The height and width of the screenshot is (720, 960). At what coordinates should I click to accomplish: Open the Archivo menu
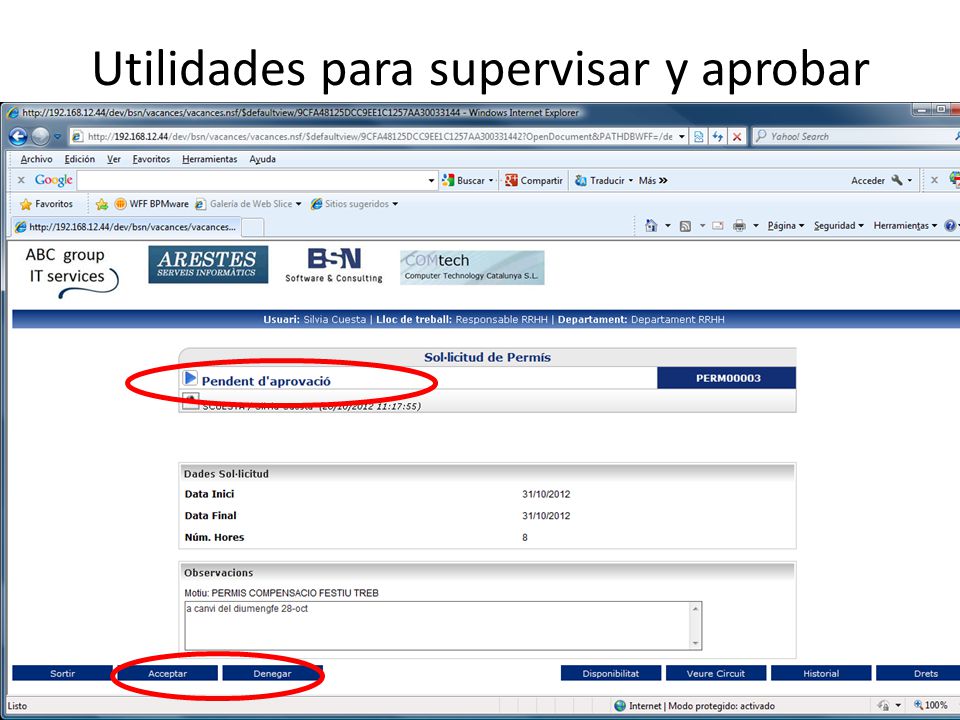[x=36, y=159]
